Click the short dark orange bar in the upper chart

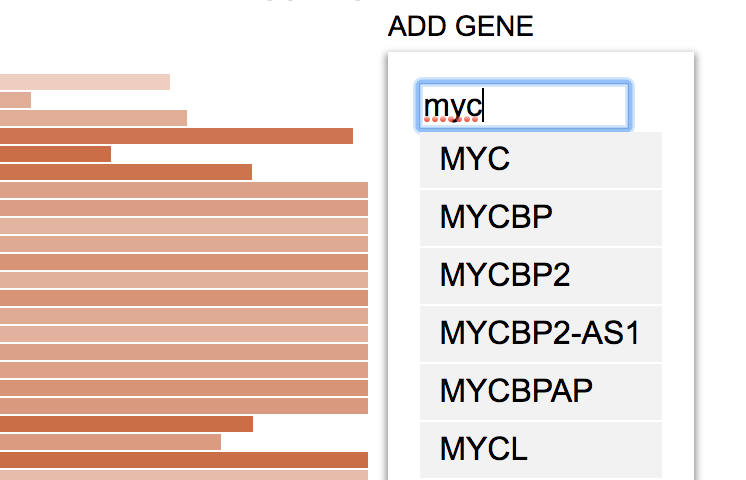[x=55, y=154]
